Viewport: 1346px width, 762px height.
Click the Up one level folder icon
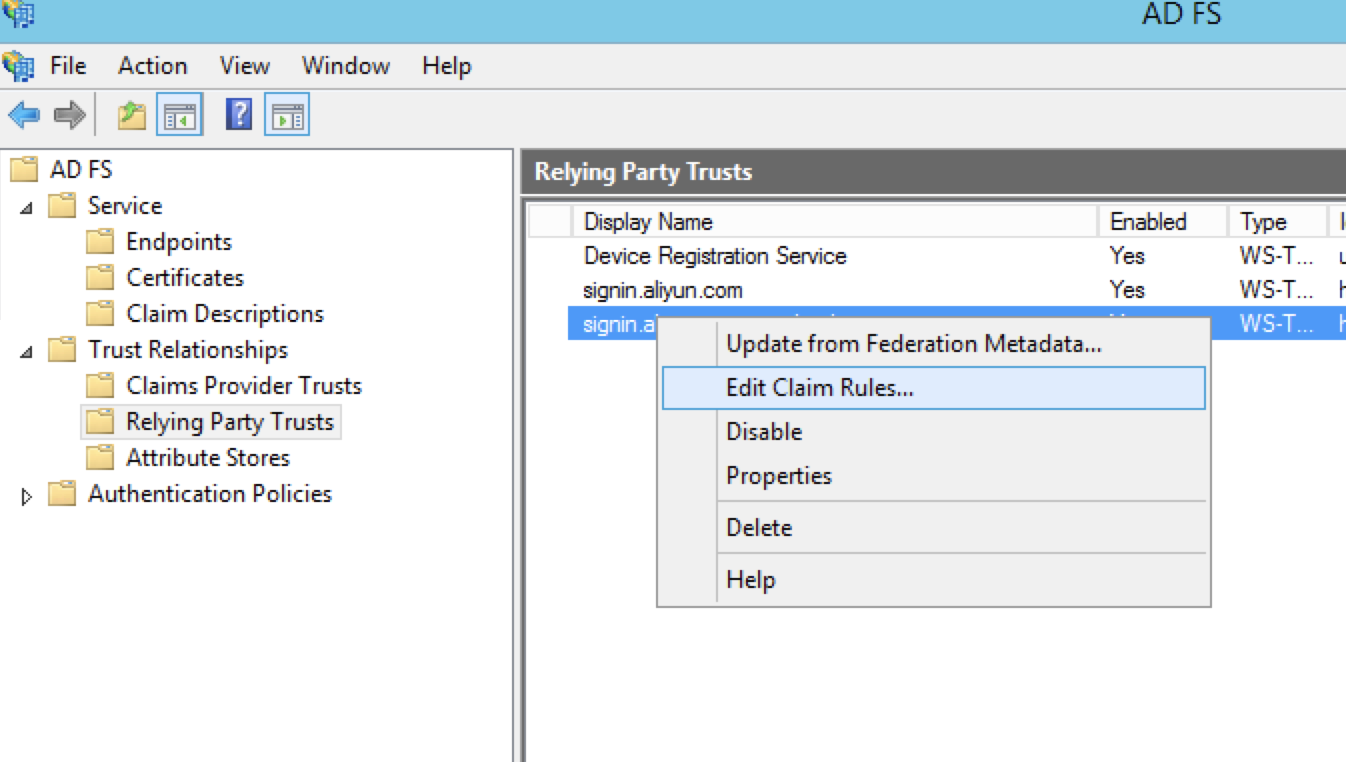pos(132,115)
